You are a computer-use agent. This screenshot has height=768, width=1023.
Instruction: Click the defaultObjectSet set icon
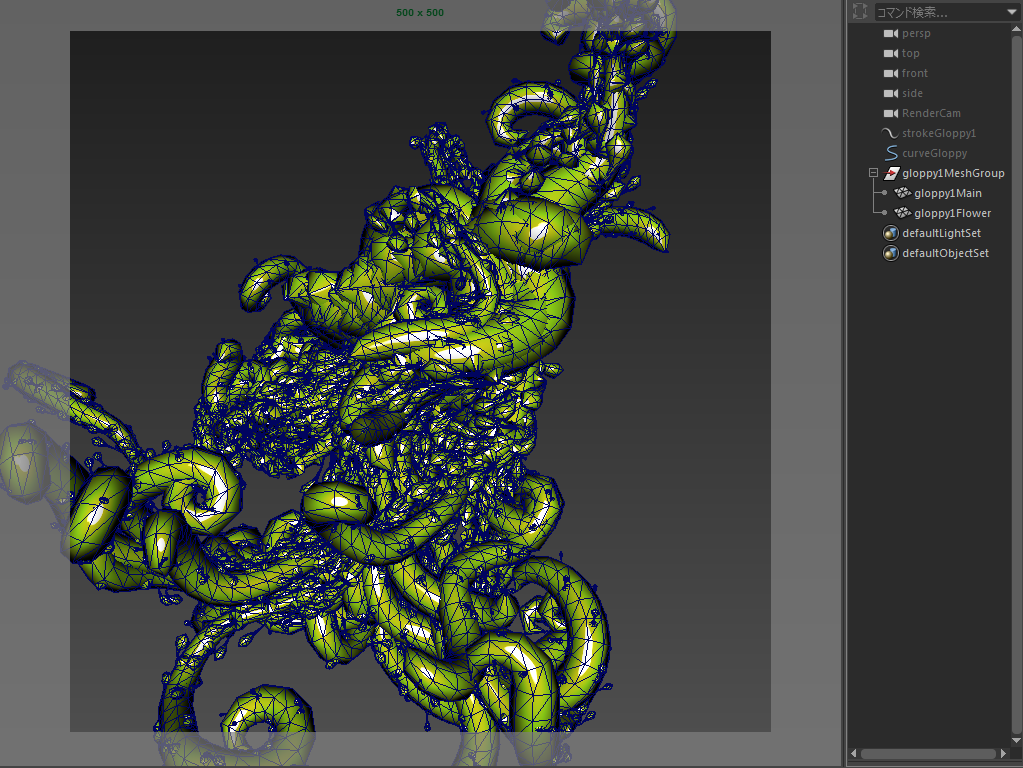[x=891, y=253]
